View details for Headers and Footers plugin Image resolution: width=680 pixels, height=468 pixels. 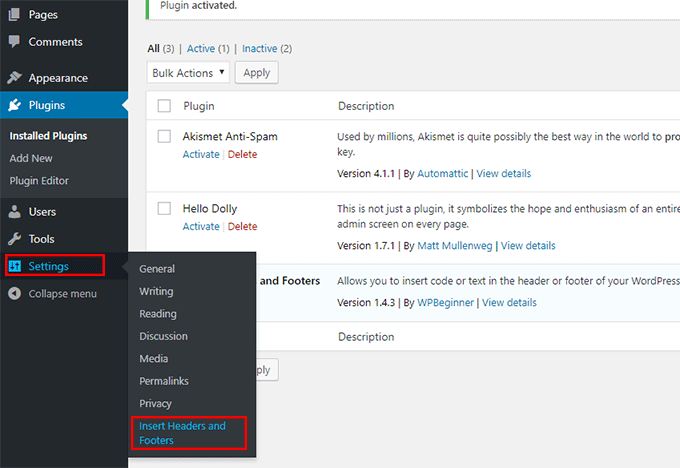coord(509,302)
